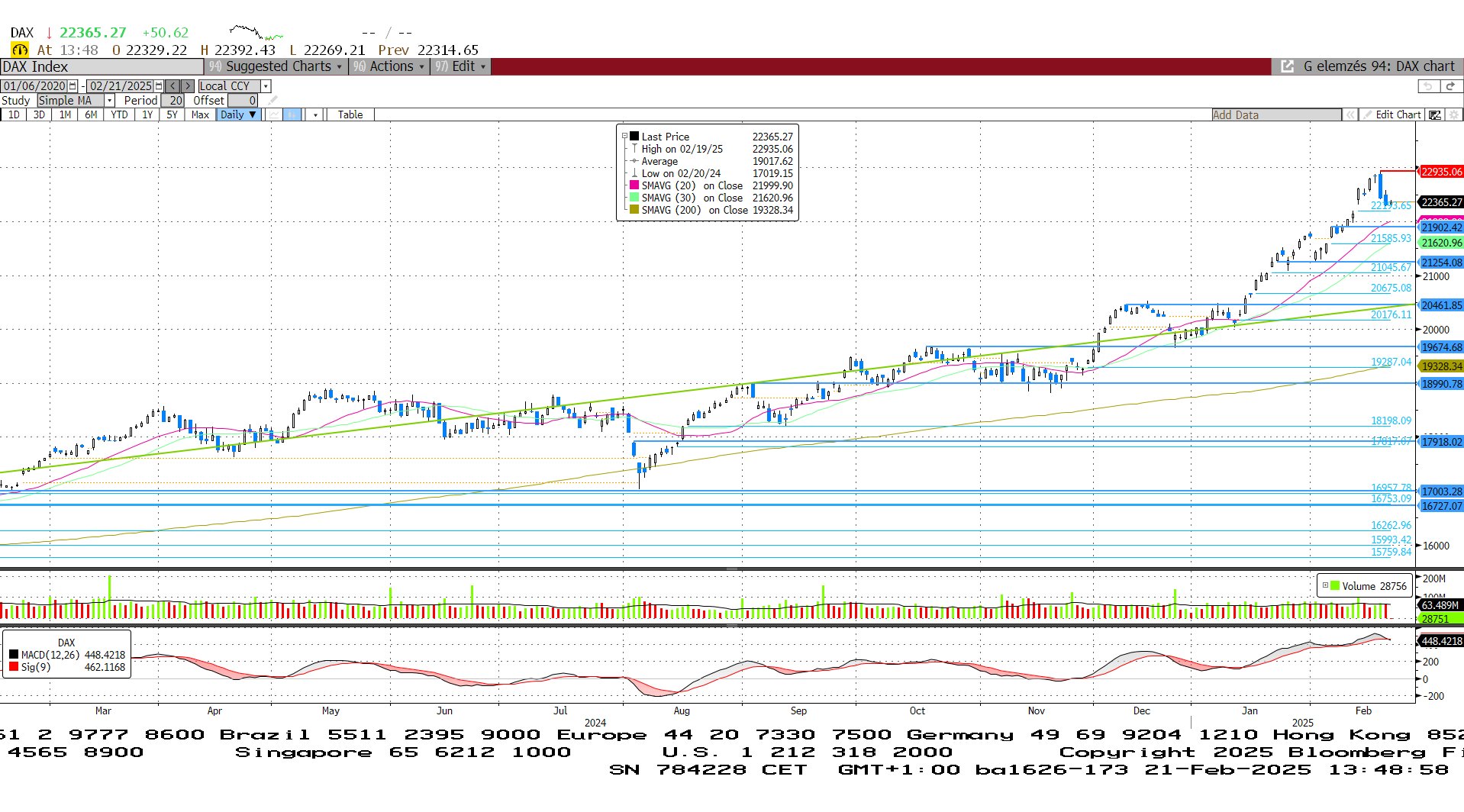Open the Local CCY currency dropdown

(x=266, y=86)
